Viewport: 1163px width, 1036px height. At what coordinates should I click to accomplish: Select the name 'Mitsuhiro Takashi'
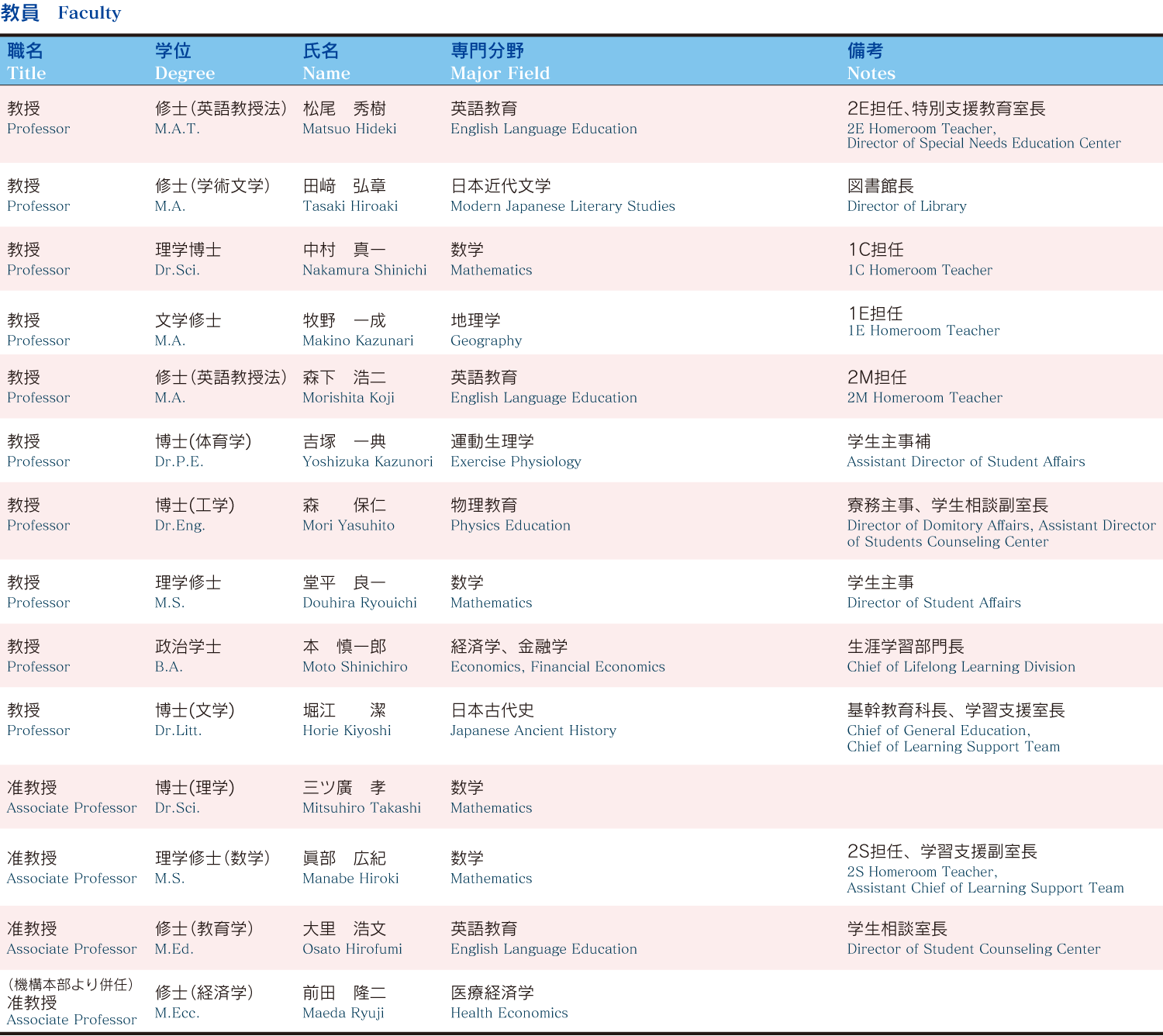pos(362,808)
